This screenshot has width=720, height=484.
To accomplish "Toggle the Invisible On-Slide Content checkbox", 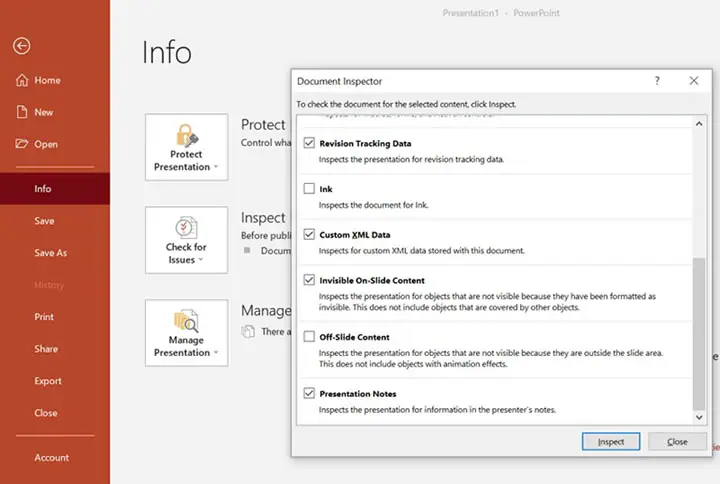I will 309,280.
